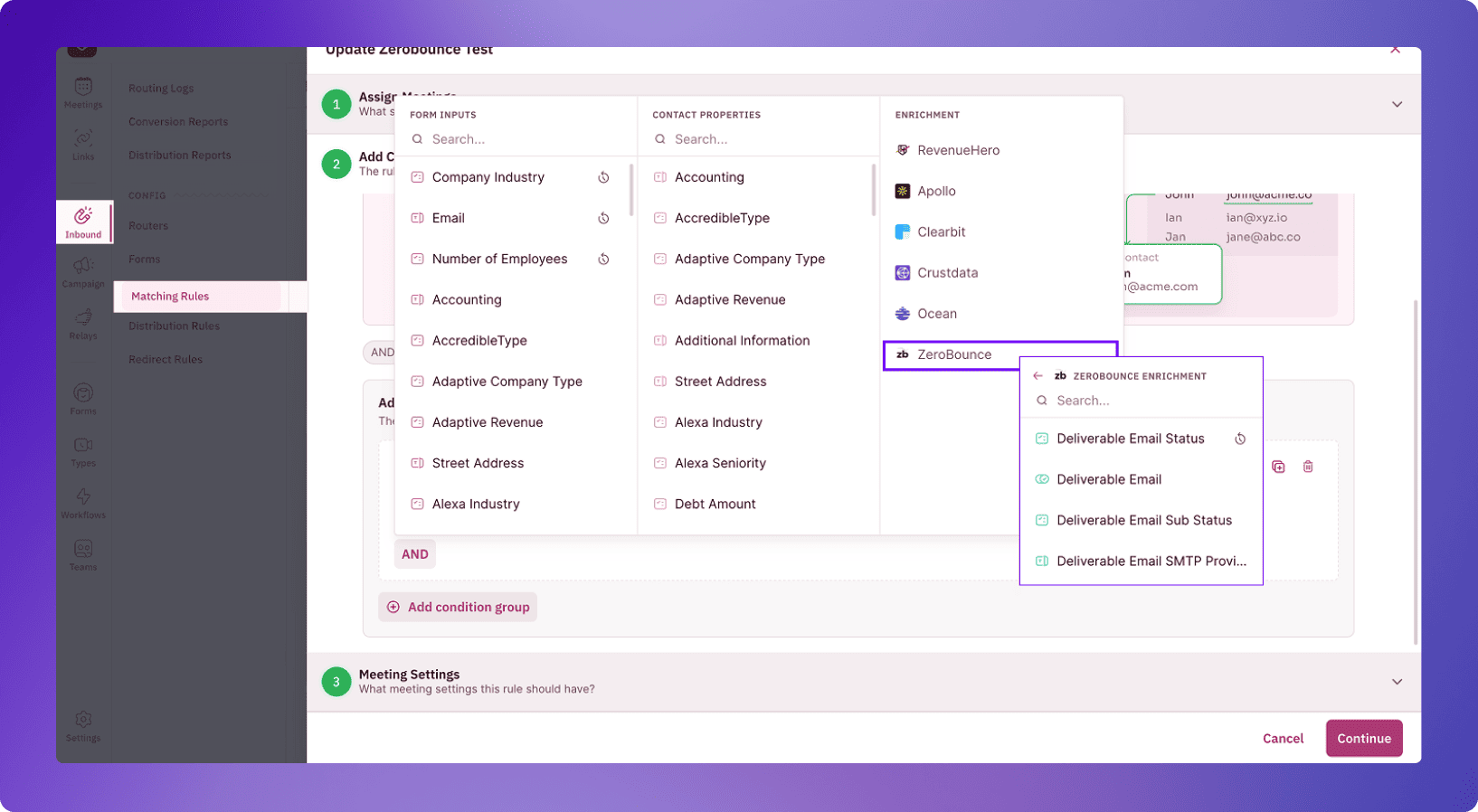Expand the Meeting Settings section chevron
Image resolution: width=1478 pixels, height=812 pixels.
pos(1397,682)
